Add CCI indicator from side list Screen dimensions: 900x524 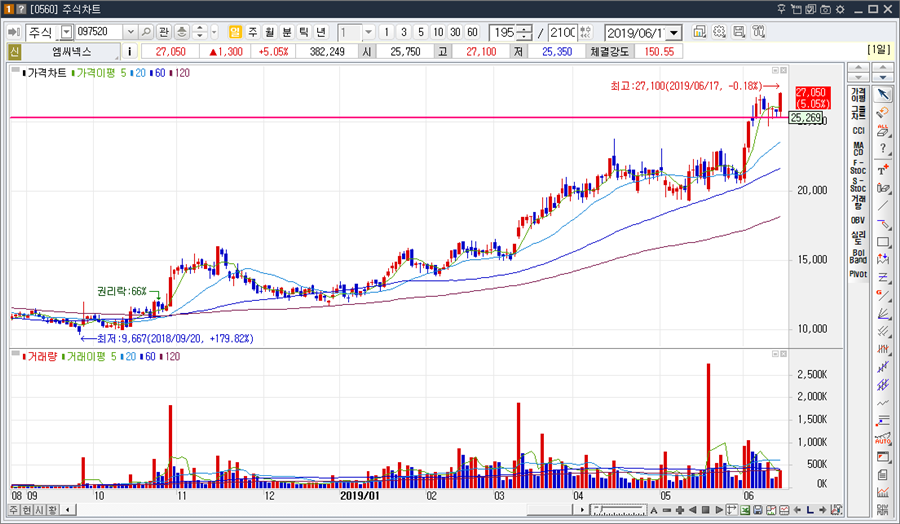[x=858, y=131]
